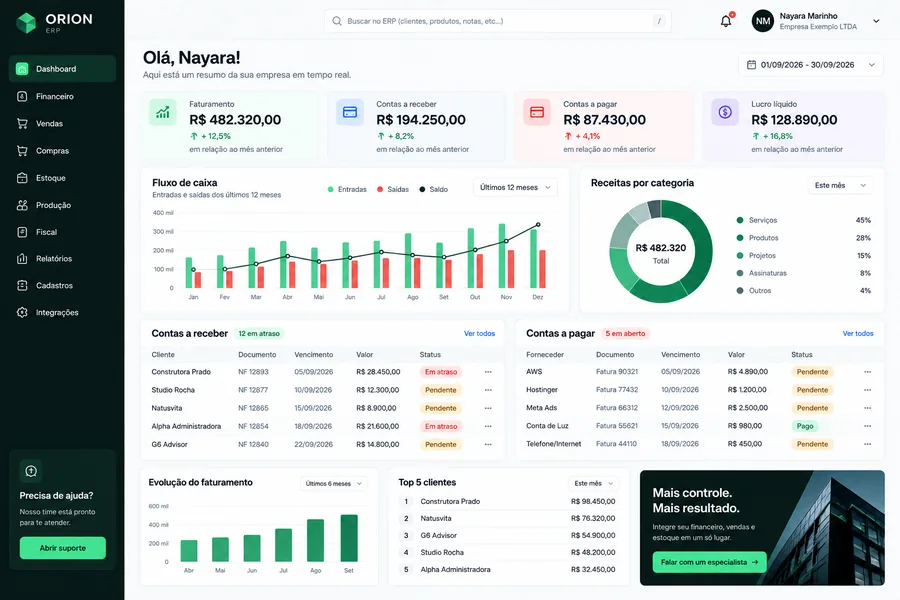Click the Contas a pagar card icon
This screenshot has width=900, height=600.
pos(537,112)
